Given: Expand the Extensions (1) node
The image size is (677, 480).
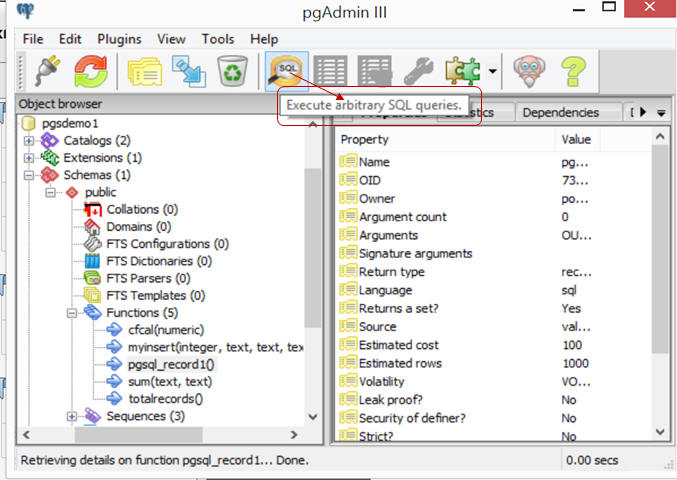Looking at the screenshot, I should pos(28,158).
